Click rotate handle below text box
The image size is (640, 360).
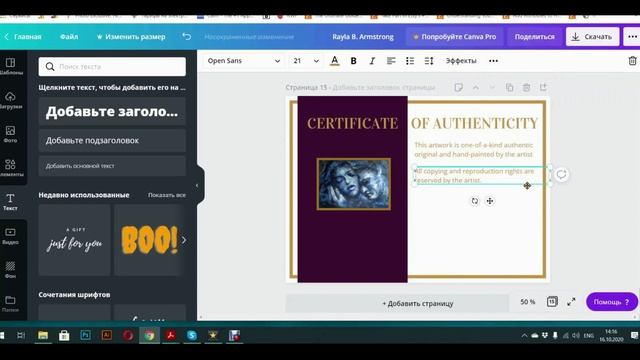(x=475, y=201)
